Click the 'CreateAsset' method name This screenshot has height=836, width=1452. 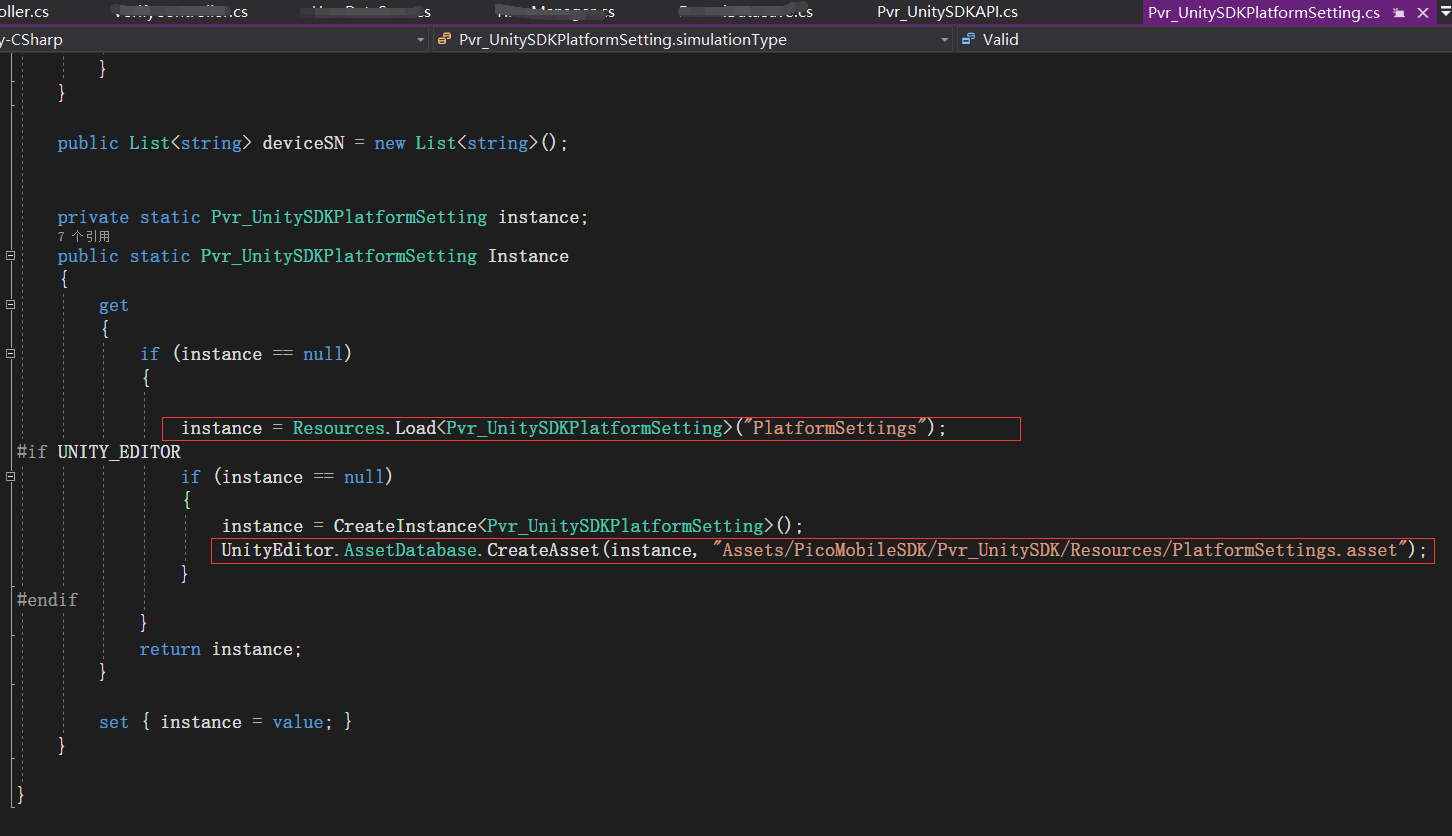pyautogui.click(x=542, y=550)
